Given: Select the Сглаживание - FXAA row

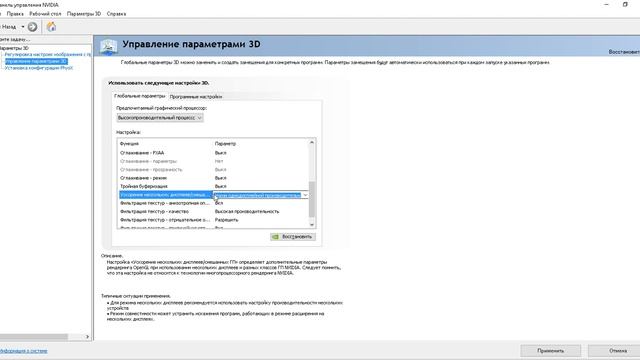Looking at the screenshot, I should point(214,153).
